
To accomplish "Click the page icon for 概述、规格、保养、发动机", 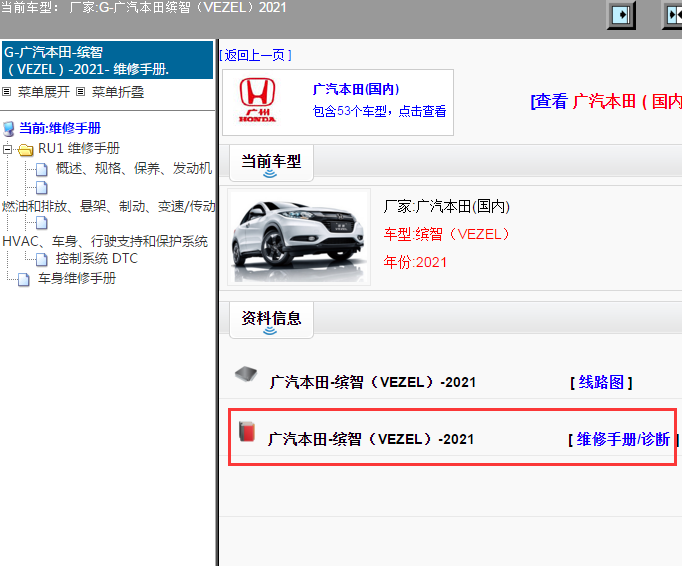I will click(42, 169).
